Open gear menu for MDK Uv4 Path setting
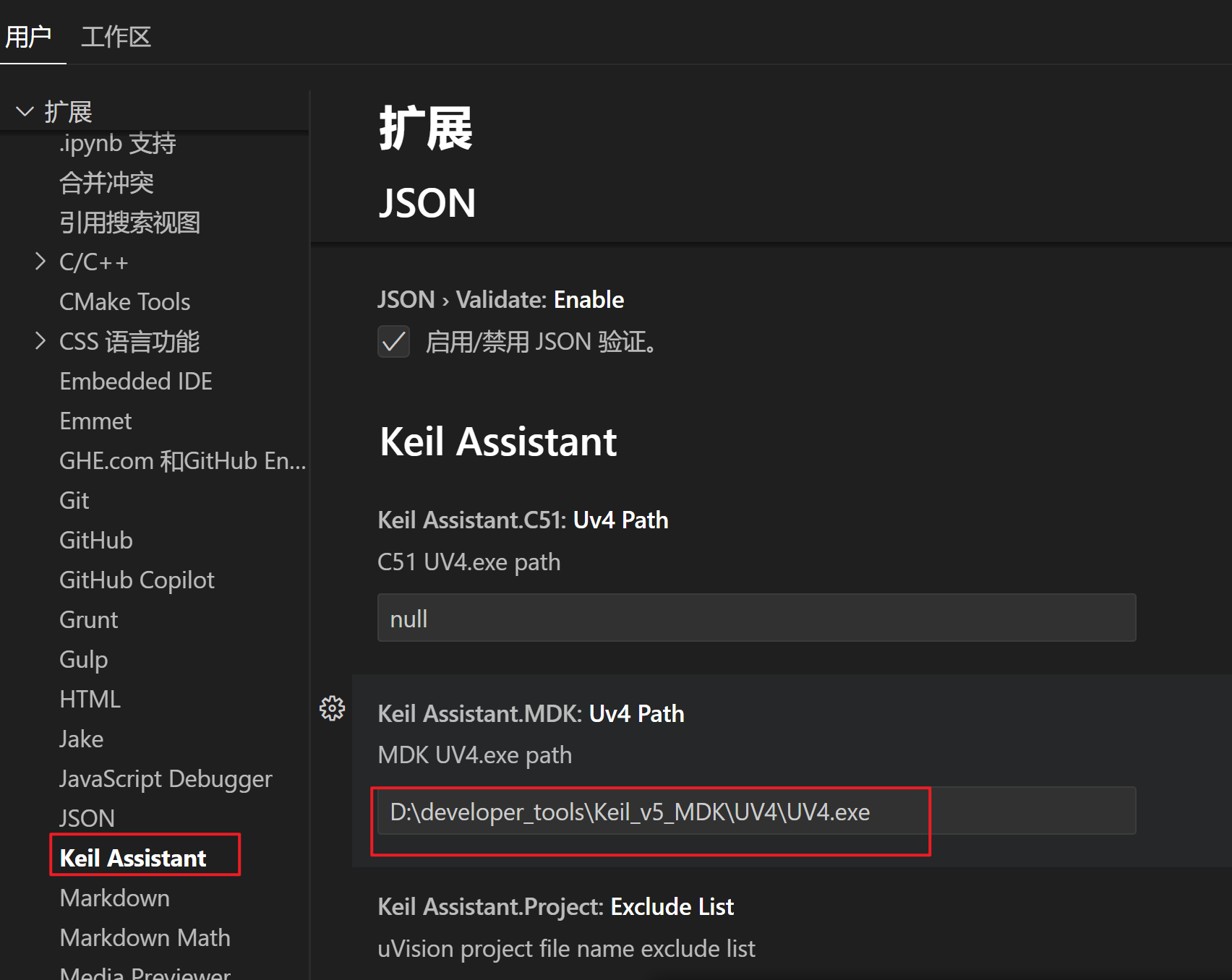Viewport: 1232px width, 980px height. (333, 708)
